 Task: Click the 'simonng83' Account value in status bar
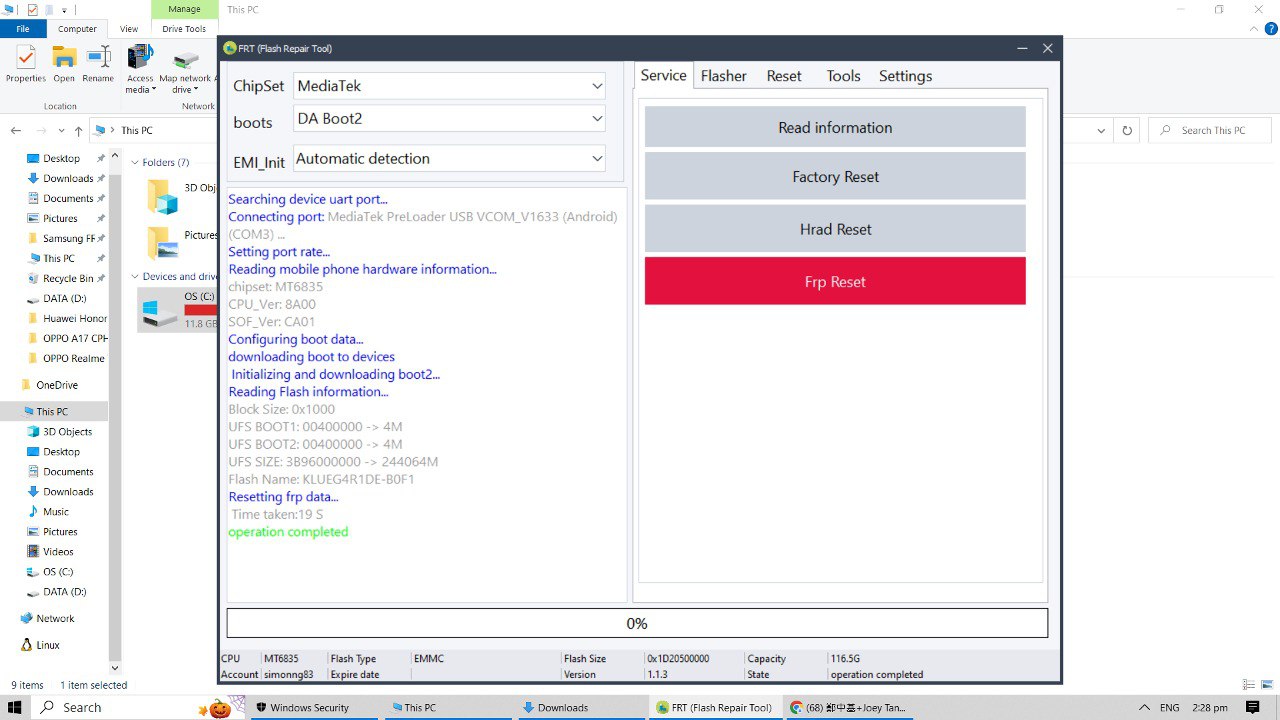[288, 675]
